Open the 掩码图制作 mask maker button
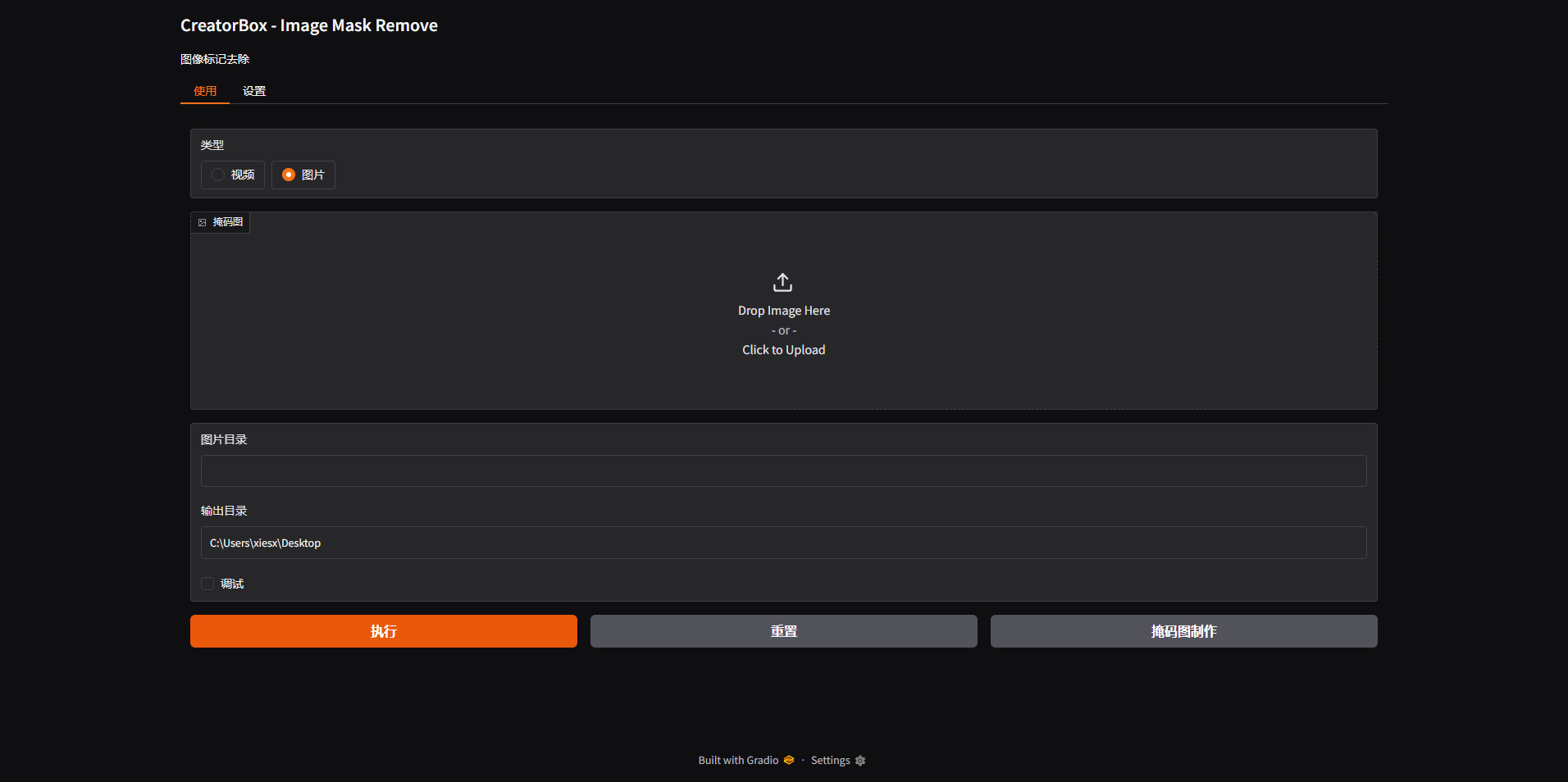1568x782 pixels. pos(1184,631)
